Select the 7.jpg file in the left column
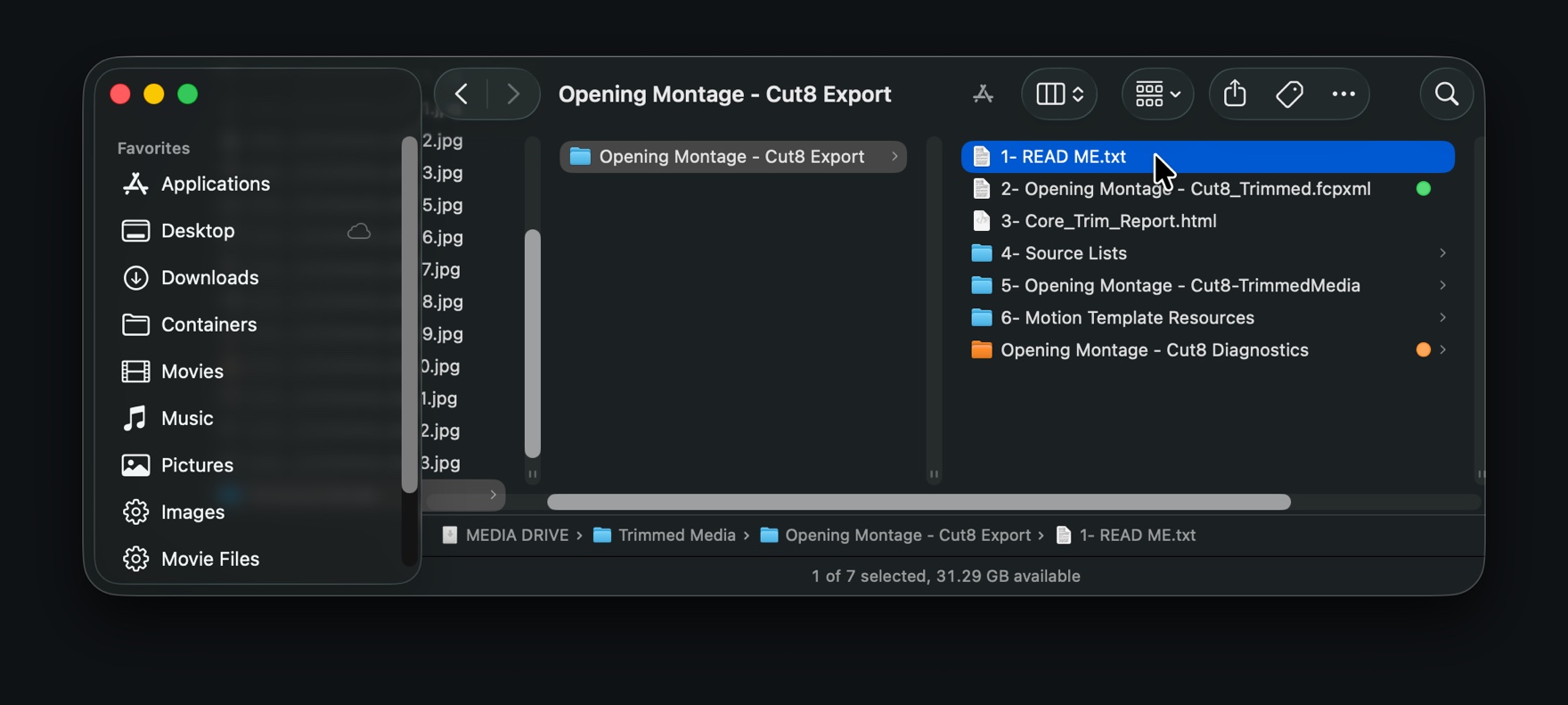Screen dimensions: 1568x705 (443, 269)
